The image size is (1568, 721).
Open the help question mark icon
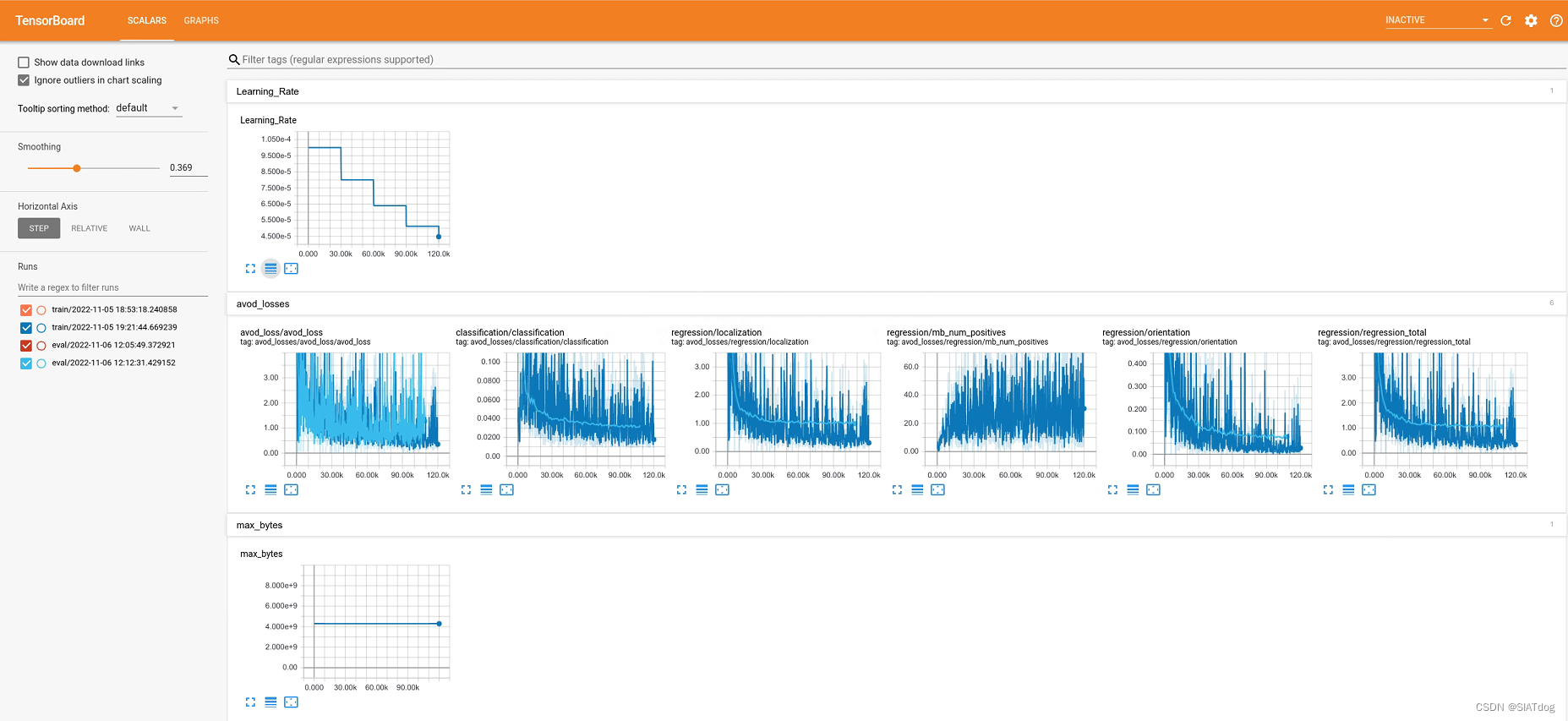click(1556, 20)
